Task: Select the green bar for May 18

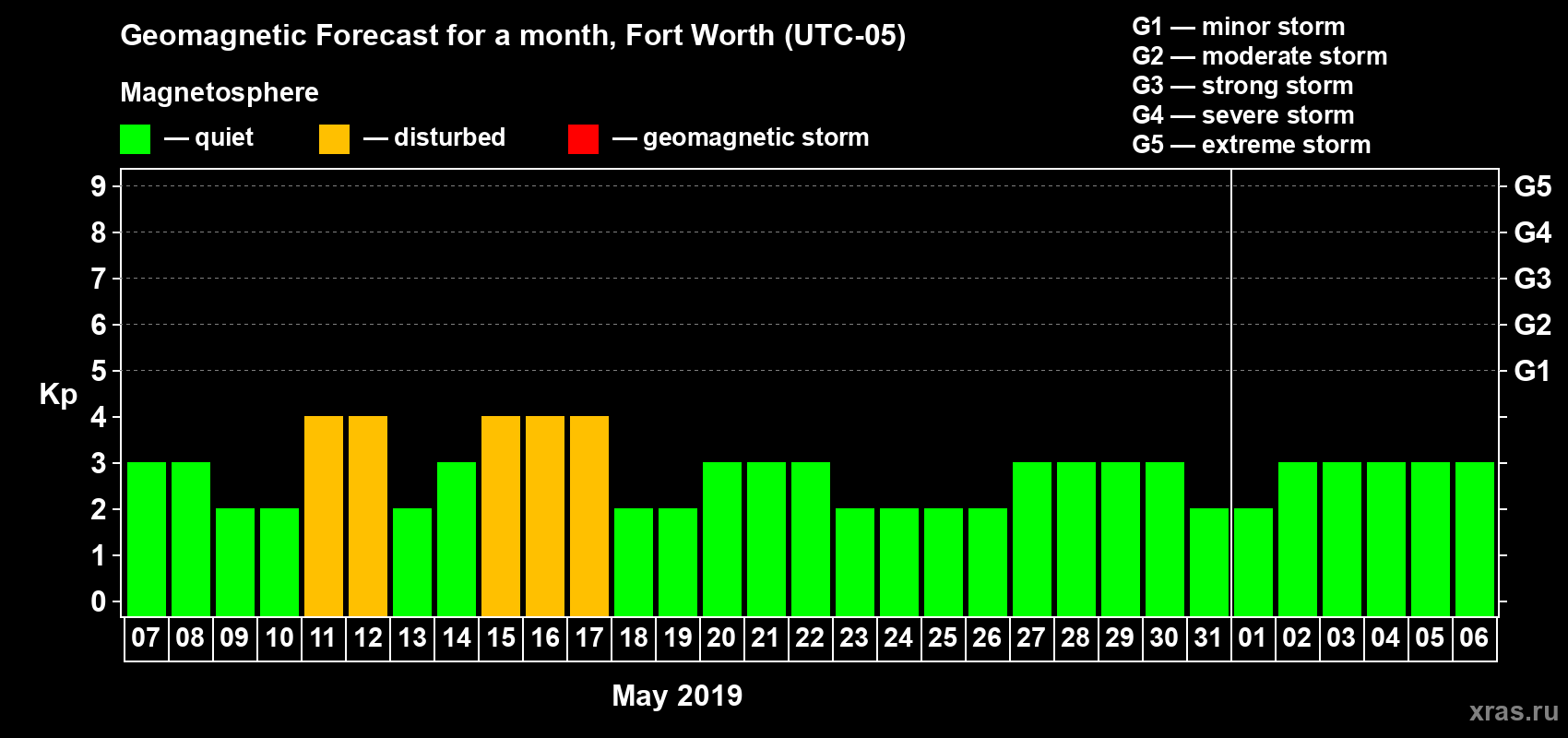Action: pyautogui.click(x=634, y=563)
